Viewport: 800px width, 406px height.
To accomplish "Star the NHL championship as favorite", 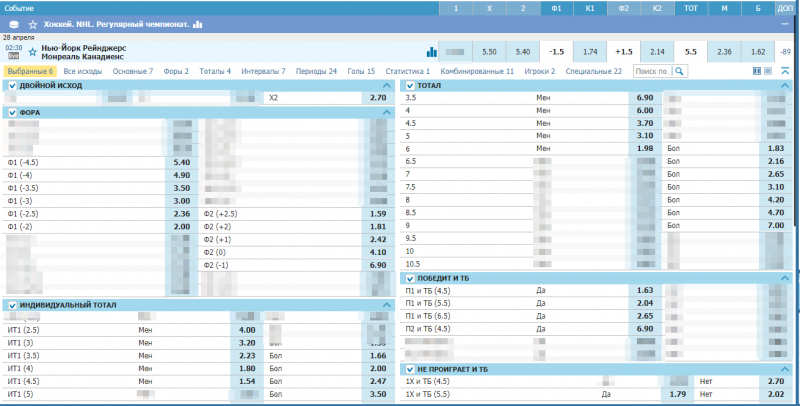I will [x=33, y=23].
